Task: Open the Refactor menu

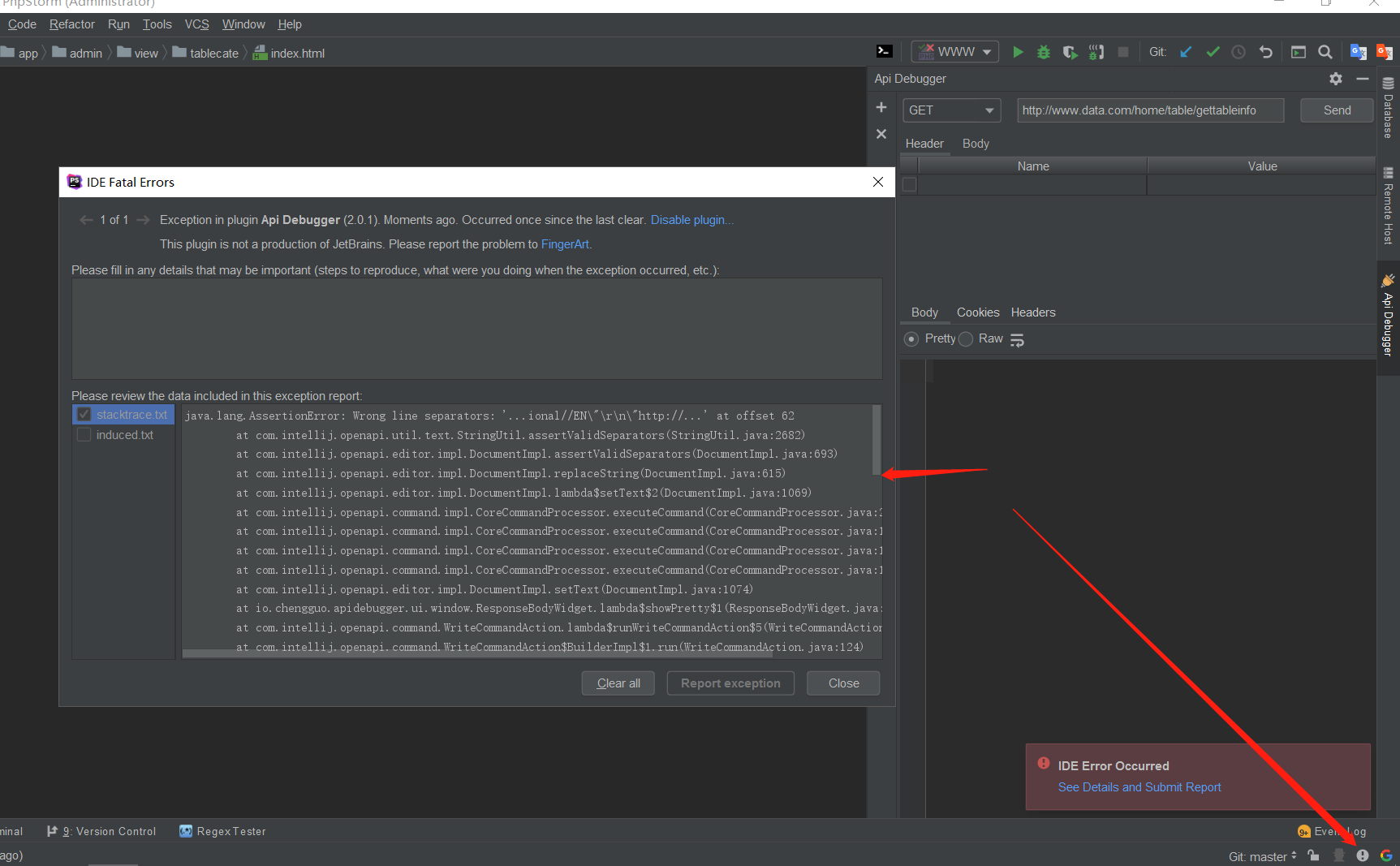Action: pos(71,24)
